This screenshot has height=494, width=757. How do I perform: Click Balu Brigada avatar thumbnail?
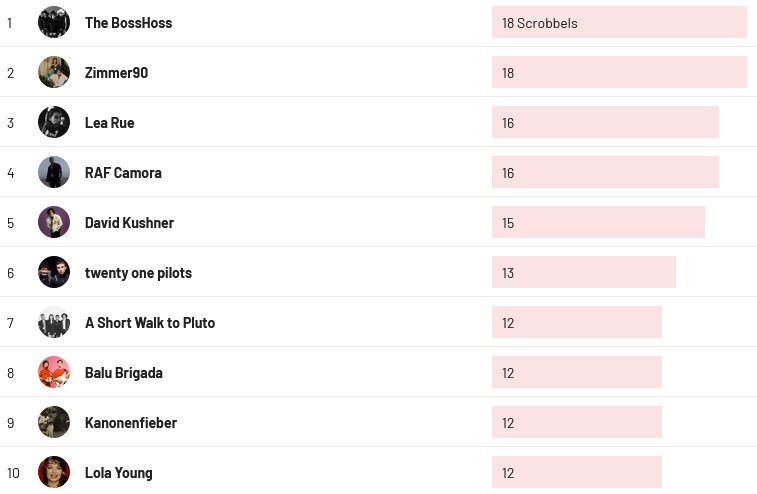pyautogui.click(x=54, y=372)
